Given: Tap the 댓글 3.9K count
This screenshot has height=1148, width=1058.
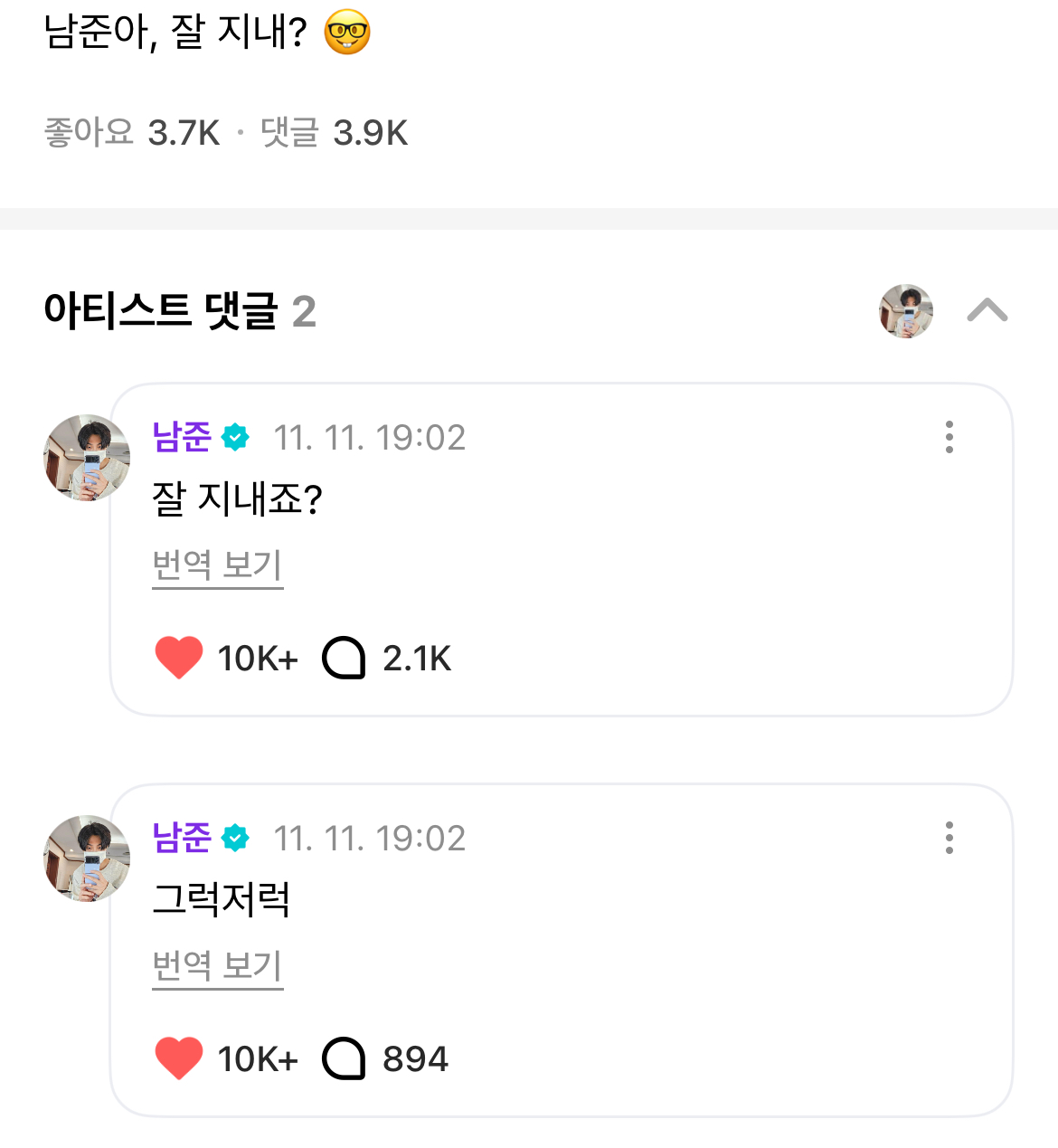Looking at the screenshot, I should (x=334, y=133).
